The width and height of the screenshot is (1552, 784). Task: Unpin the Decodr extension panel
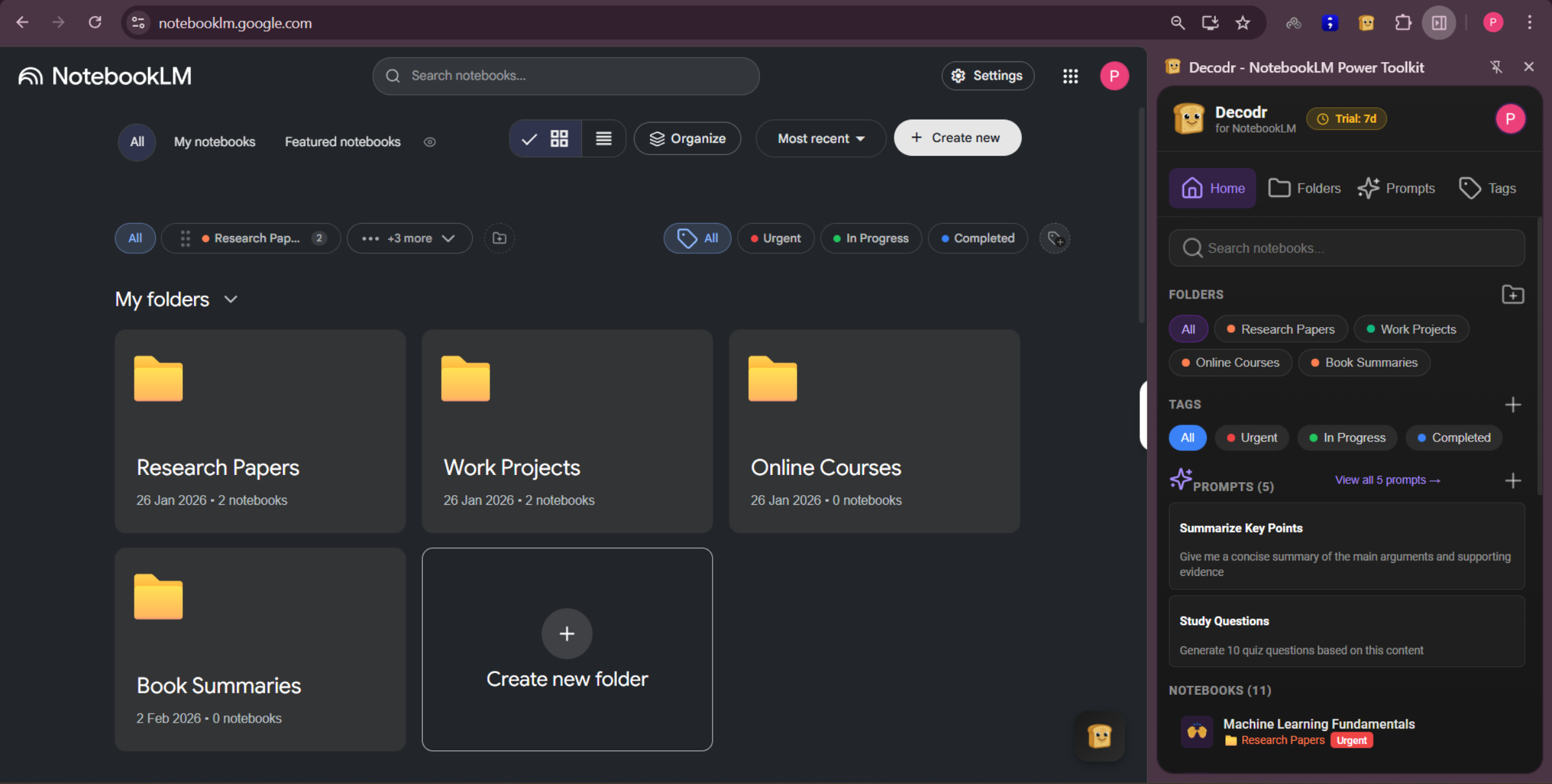1496,67
